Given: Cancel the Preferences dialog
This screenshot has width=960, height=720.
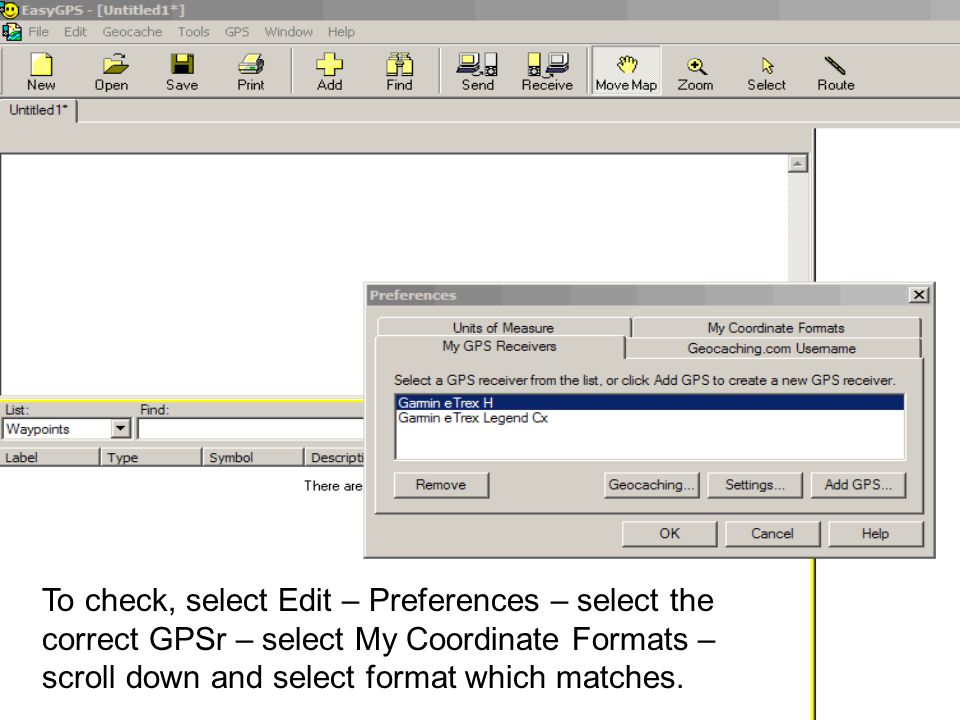Looking at the screenshot, I should 773,534.
